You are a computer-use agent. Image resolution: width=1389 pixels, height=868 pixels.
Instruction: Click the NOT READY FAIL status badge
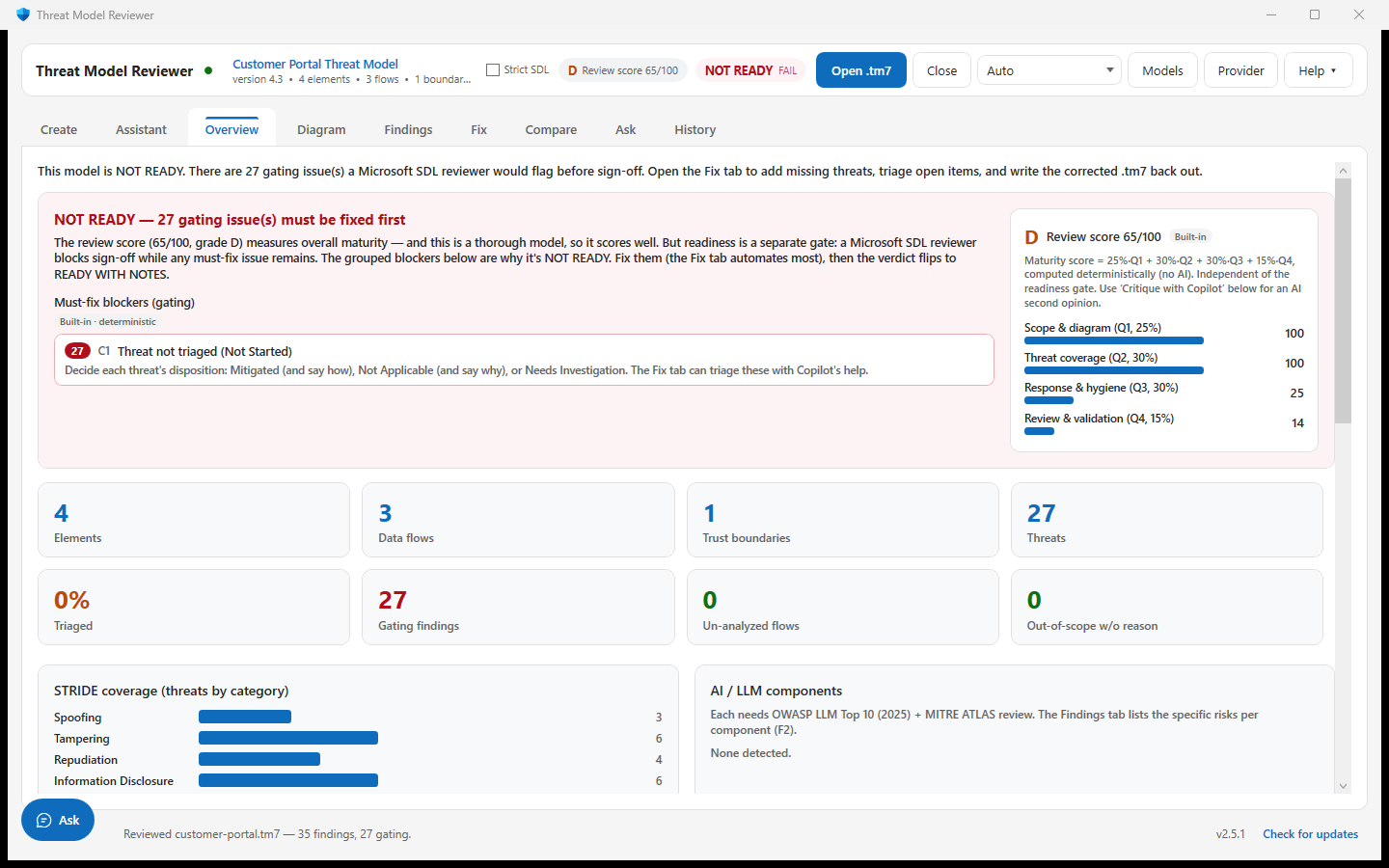tap(751, 70)
